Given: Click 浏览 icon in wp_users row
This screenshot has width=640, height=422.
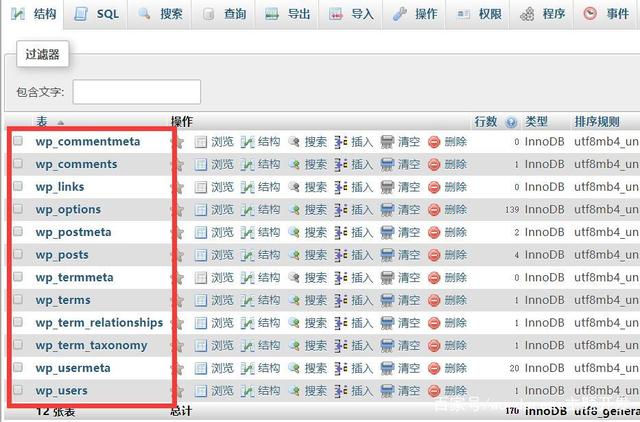Looking at the screenshot, I should point(201,391).
